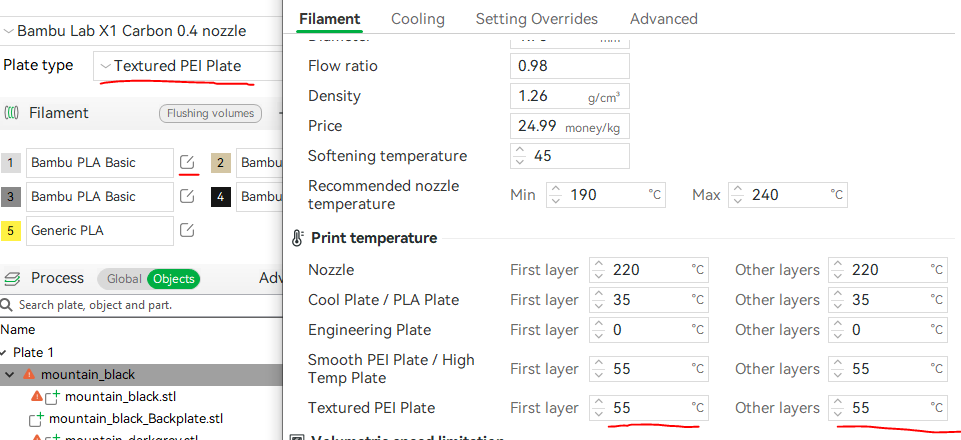Switch Process mode to Global
The height and width of the screenshot is (440, 961).
124,279
